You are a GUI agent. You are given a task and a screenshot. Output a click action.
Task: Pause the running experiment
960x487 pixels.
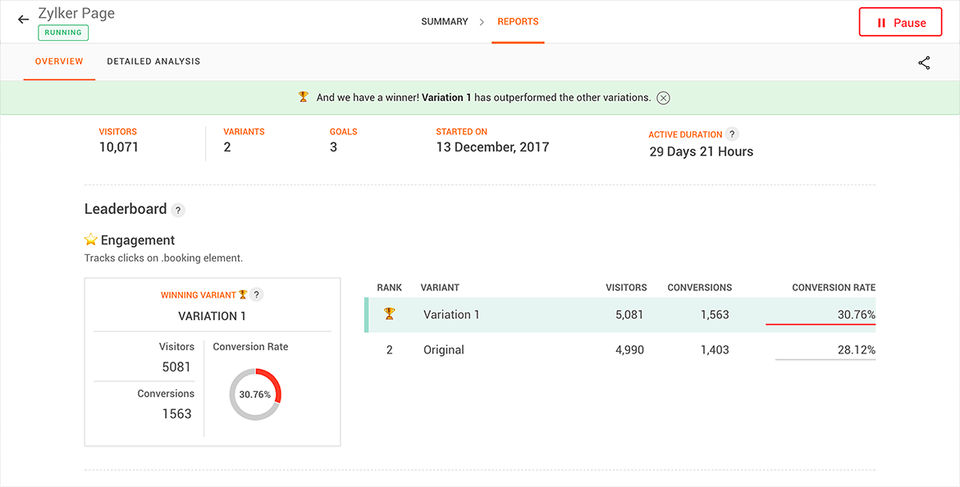[900, 22]
